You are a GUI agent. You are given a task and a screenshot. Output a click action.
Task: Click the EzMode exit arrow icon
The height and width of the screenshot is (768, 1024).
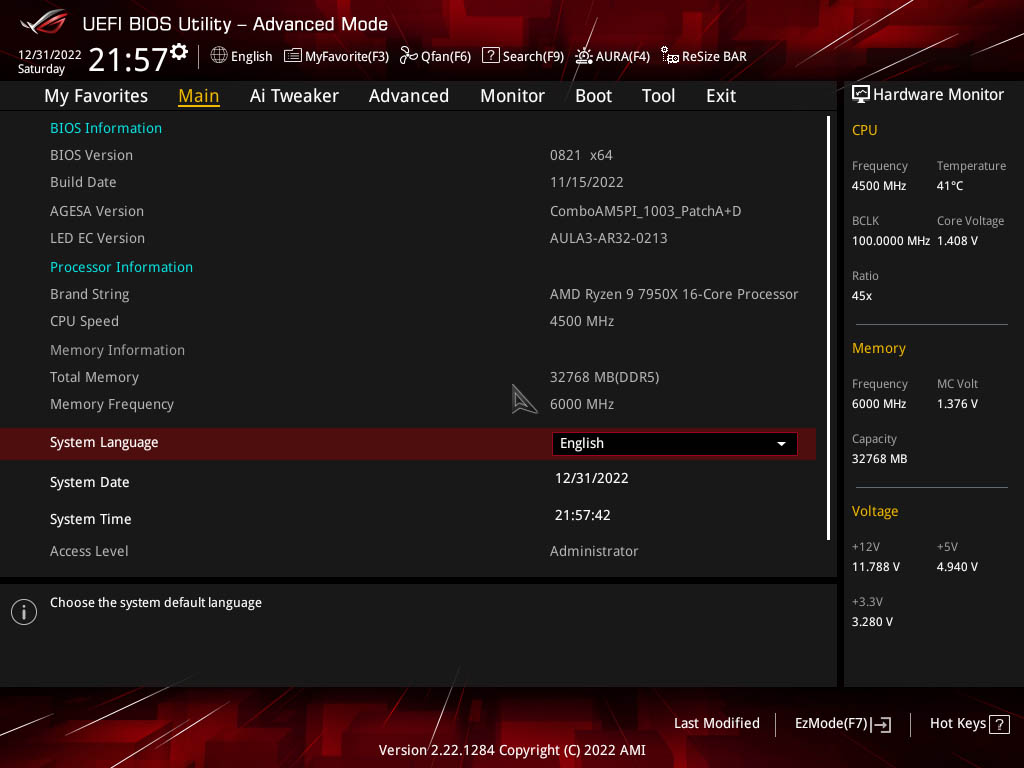tap(881, 724)
